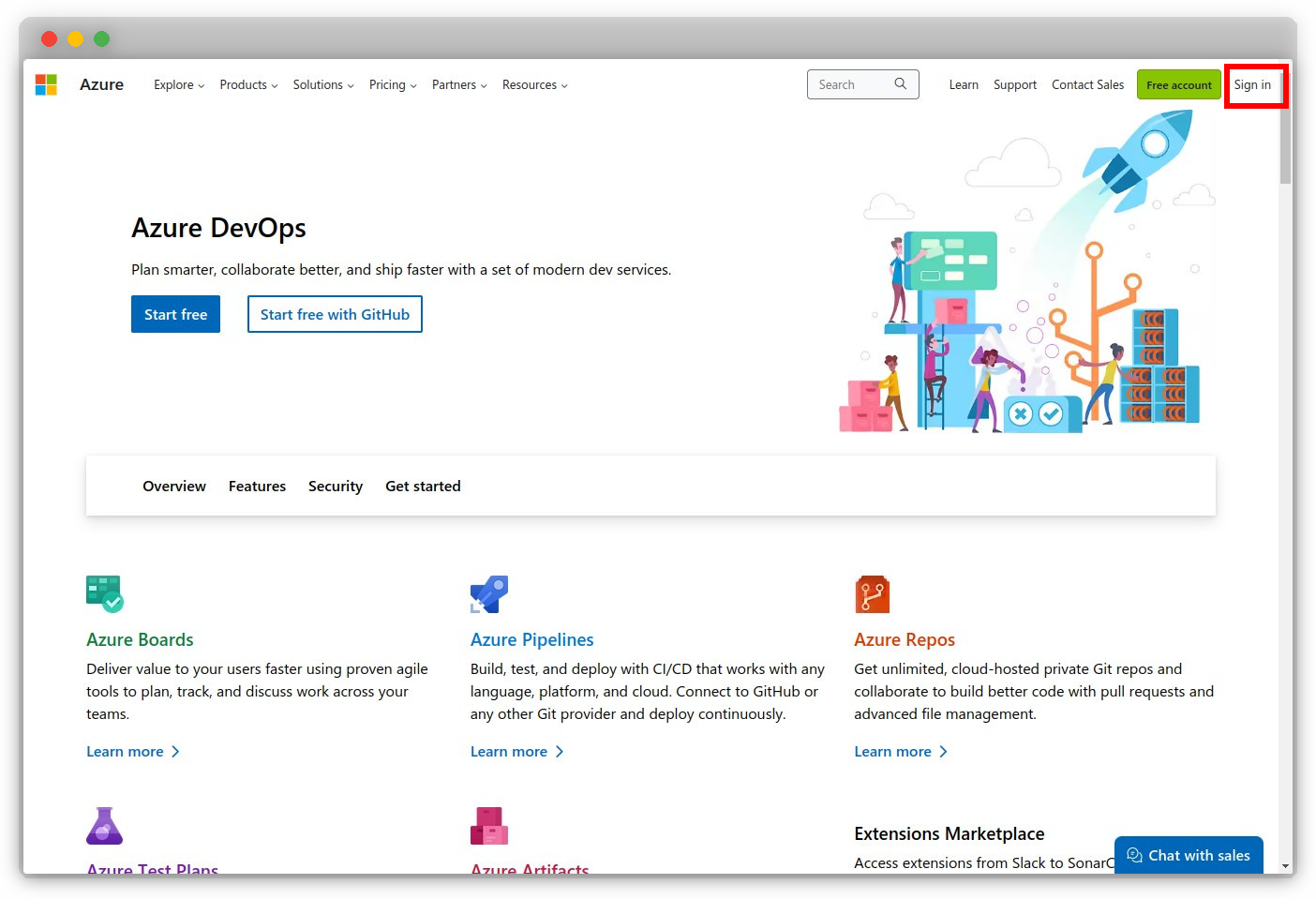Click the Azure Repos icon
1316x899 pixels.
[872, 594]
